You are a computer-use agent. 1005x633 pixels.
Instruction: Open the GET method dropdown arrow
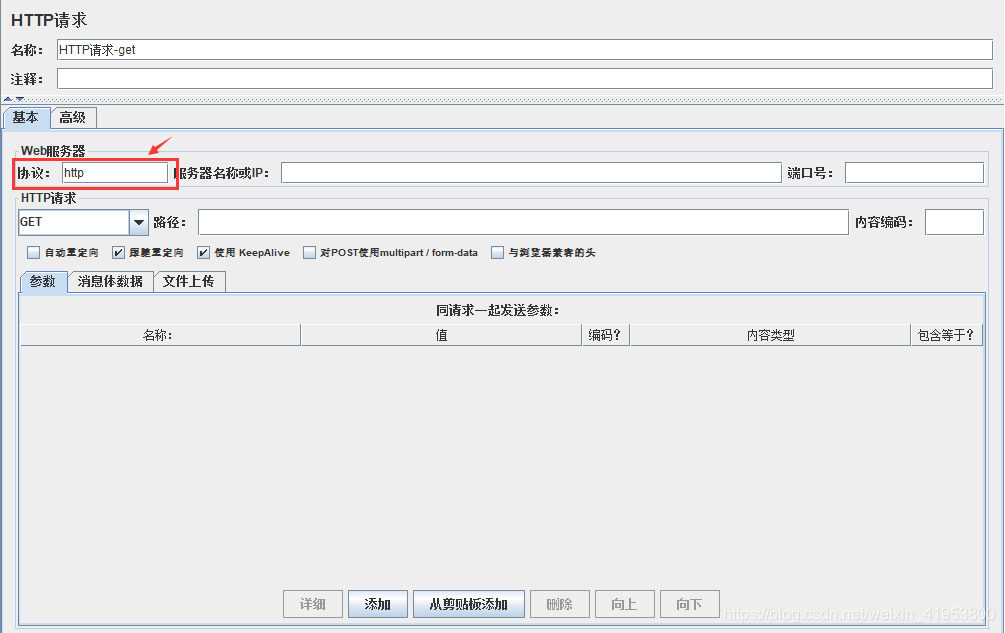(138, 222)
